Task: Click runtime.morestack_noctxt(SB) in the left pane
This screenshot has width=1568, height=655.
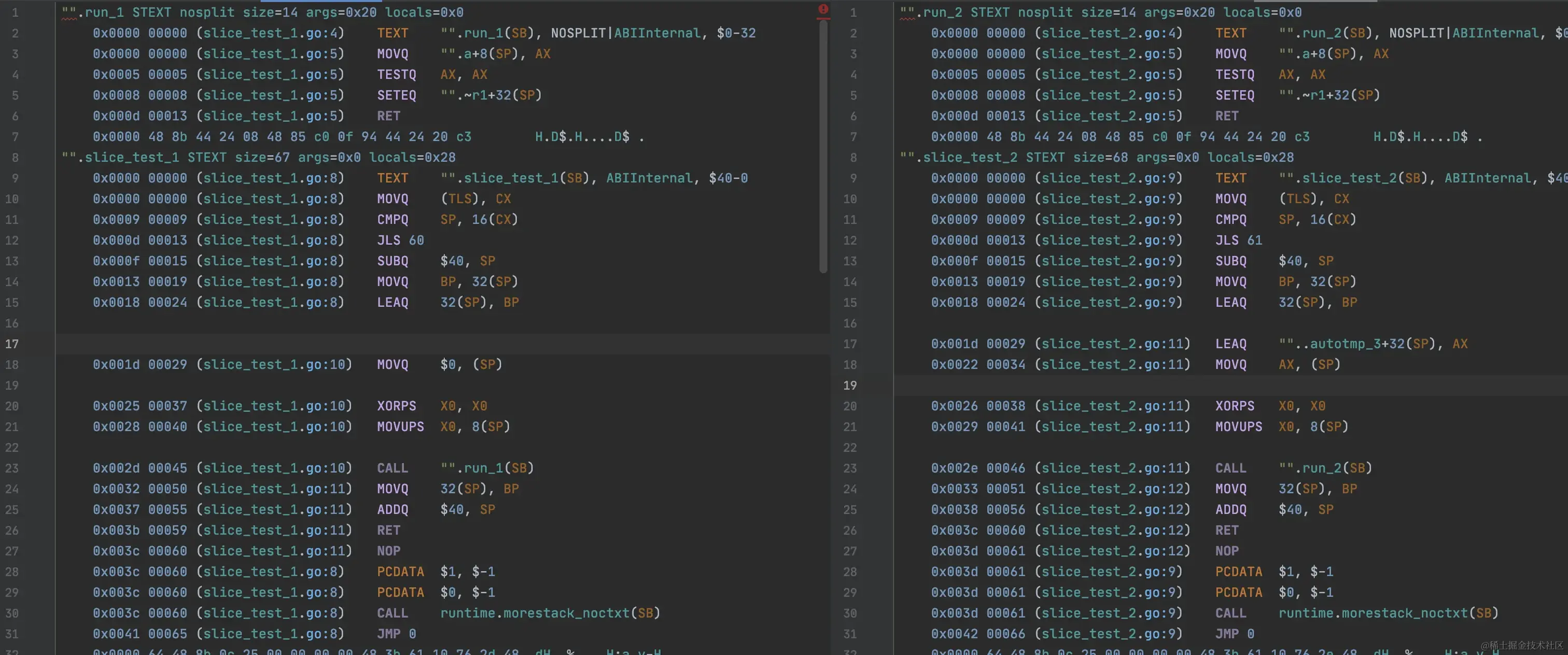Action: click(550, 613)
